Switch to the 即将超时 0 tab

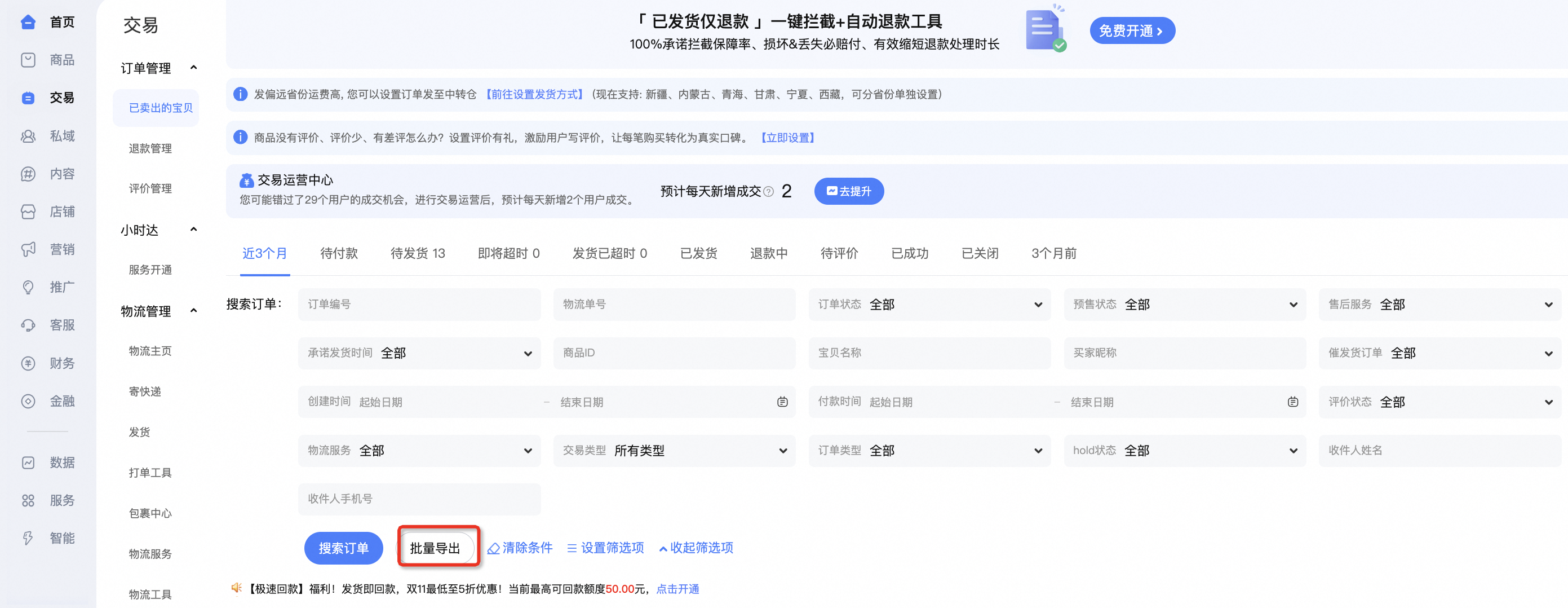point(508,253)
